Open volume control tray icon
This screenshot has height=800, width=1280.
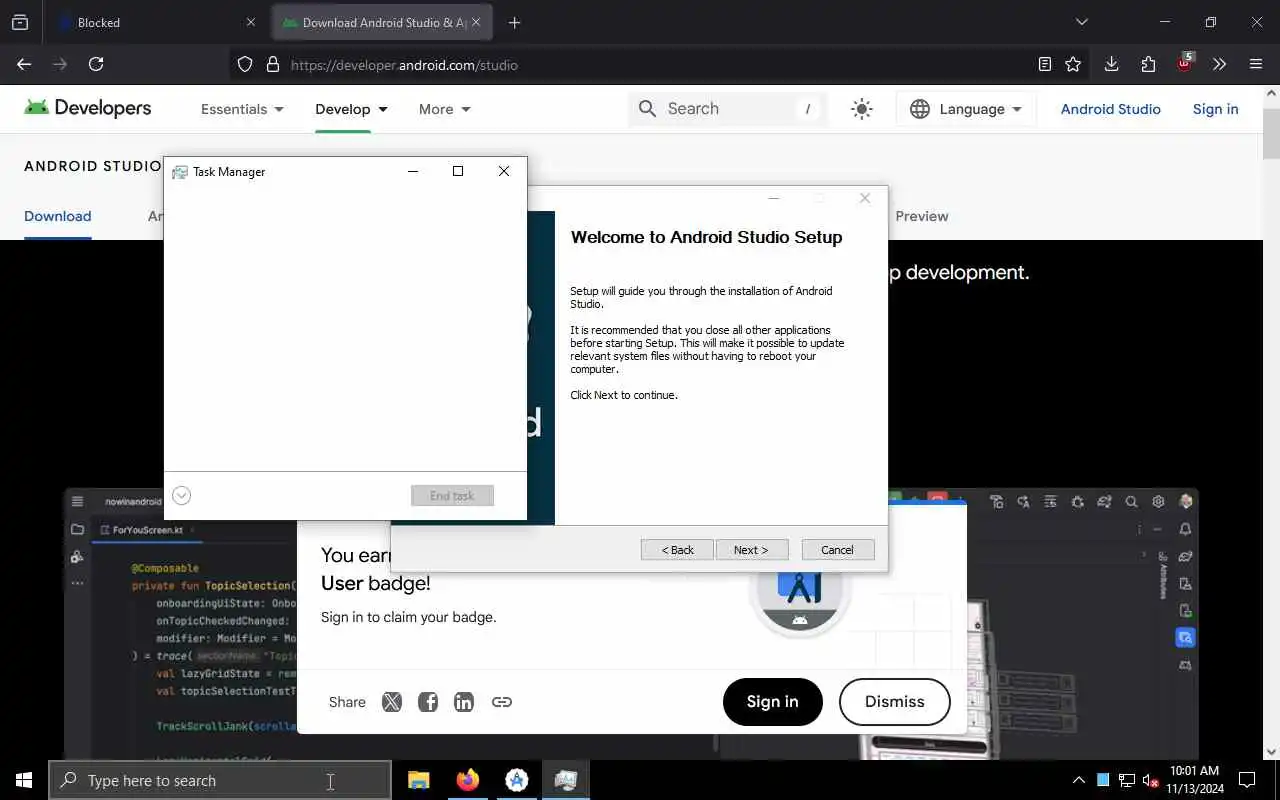coord(1150,780)
